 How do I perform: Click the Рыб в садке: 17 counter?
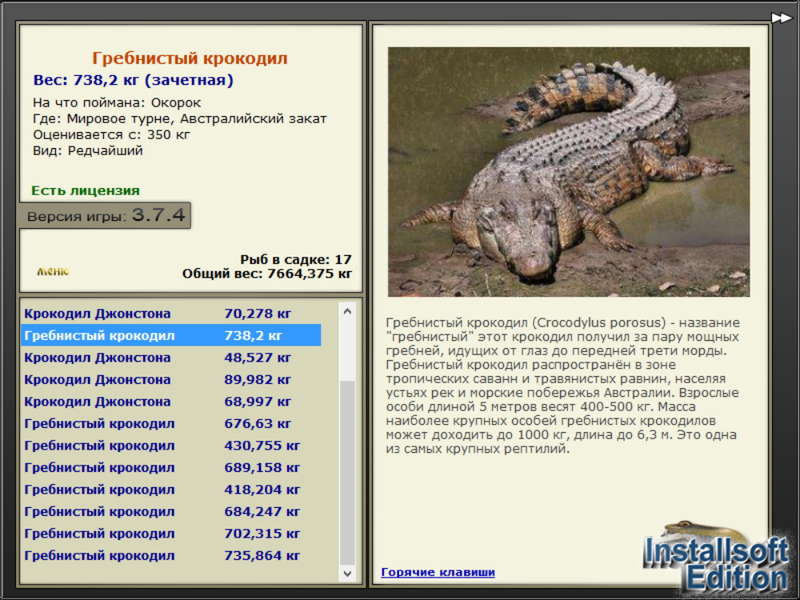pos(296,259)
